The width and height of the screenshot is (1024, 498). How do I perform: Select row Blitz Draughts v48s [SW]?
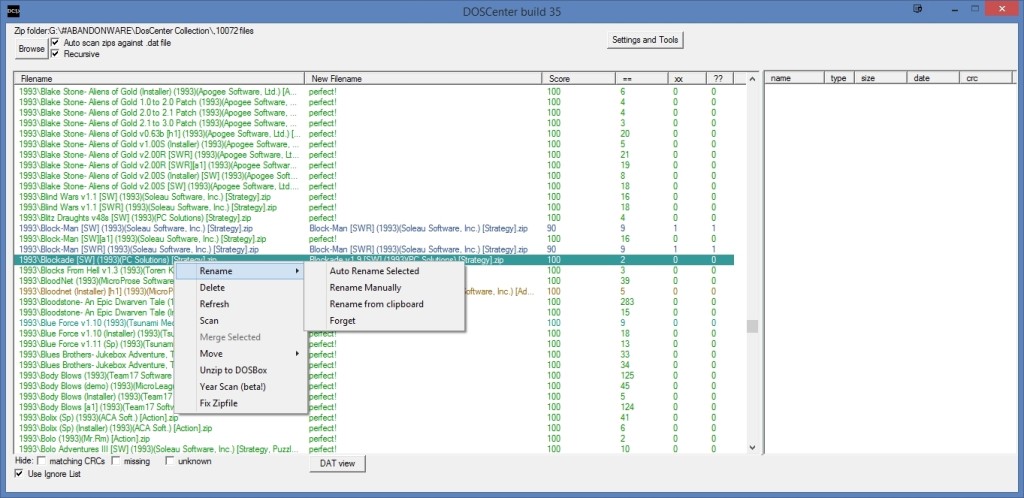pos(374,217)
